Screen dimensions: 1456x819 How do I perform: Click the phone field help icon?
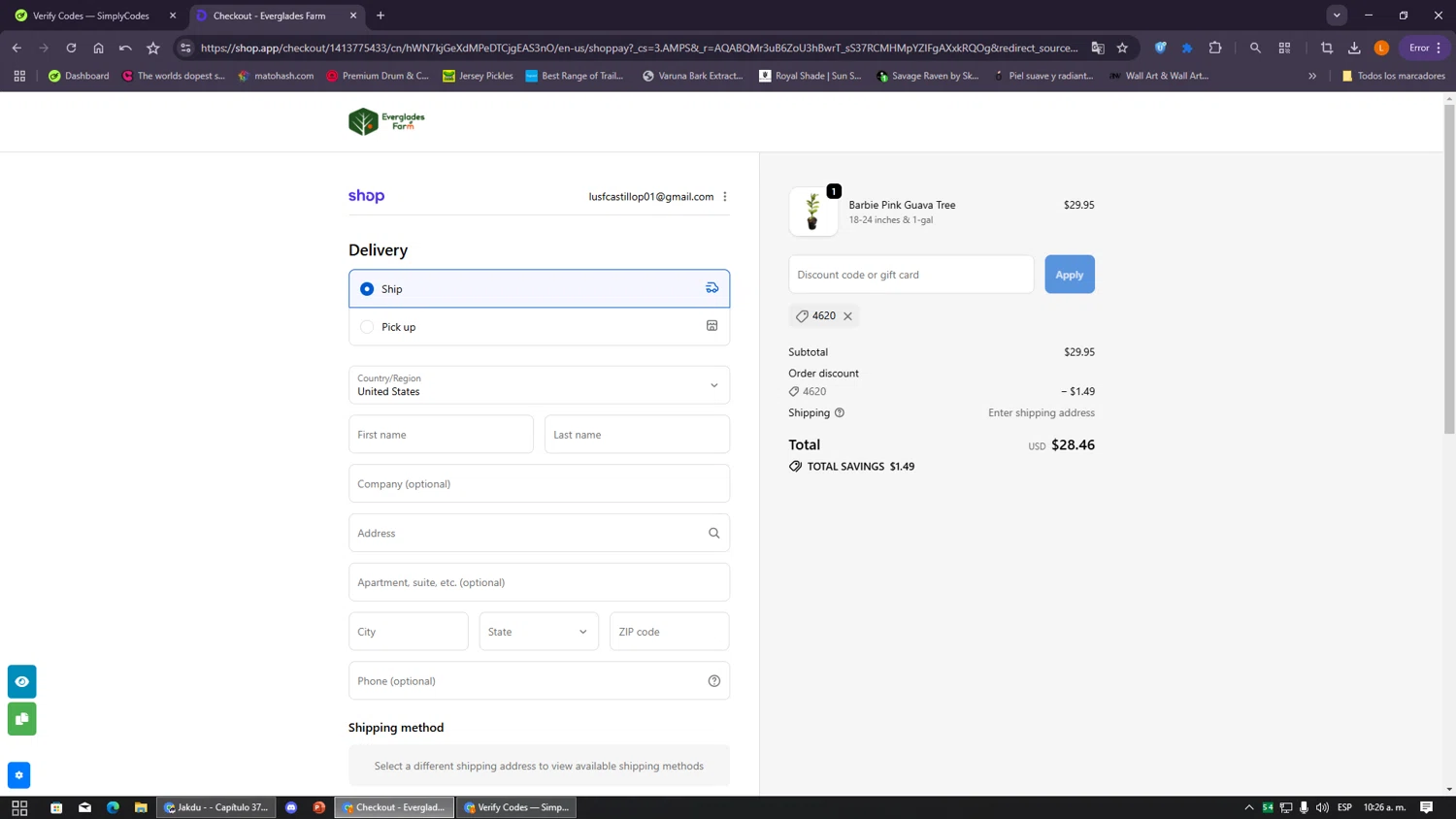coord(713,681)
